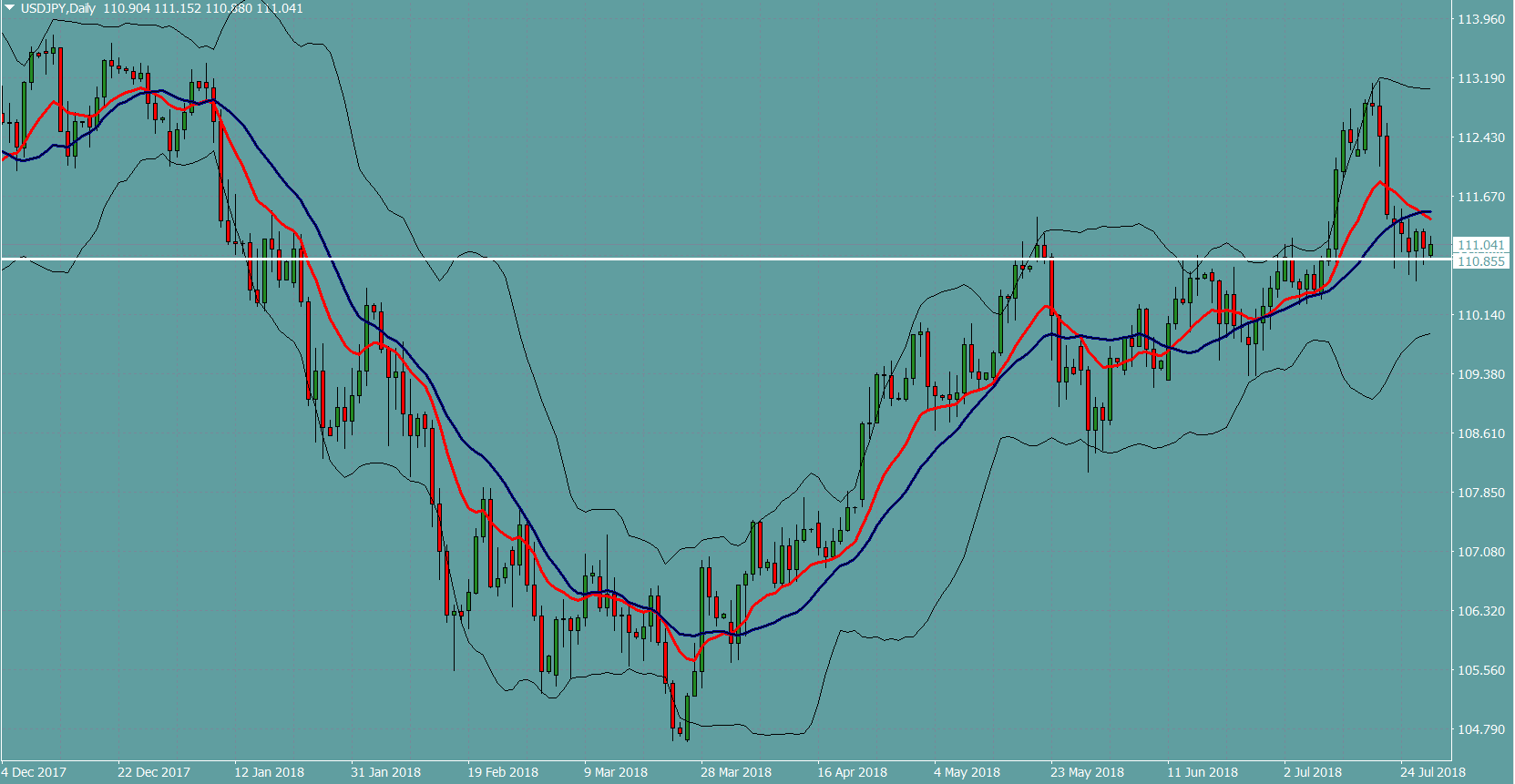The height and width of the screenshot is (784, 1515).
Task: Click the 16 Apr 2018 date label
Action: 852,772
